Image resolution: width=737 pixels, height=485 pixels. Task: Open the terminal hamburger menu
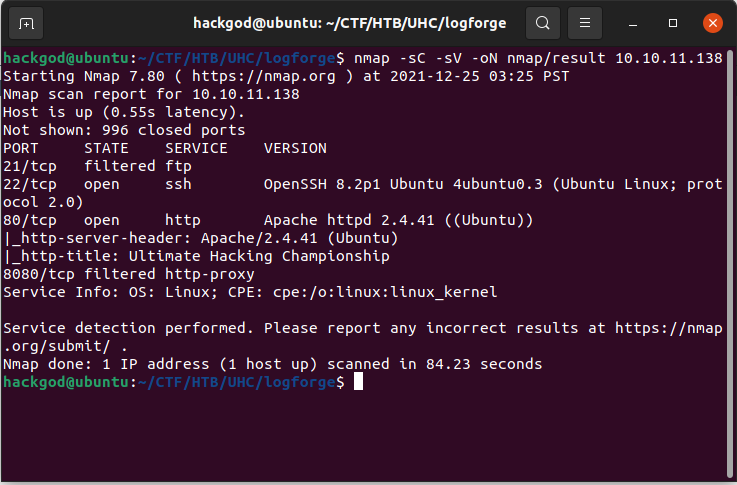click(x=587, y=23)
